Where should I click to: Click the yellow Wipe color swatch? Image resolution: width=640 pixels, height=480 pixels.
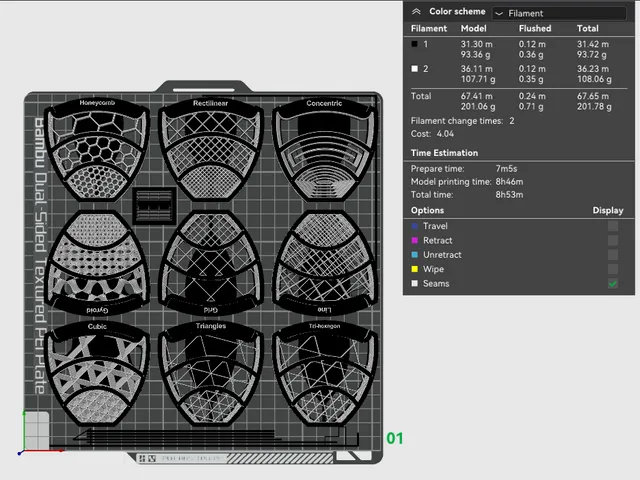click(415, 269)
